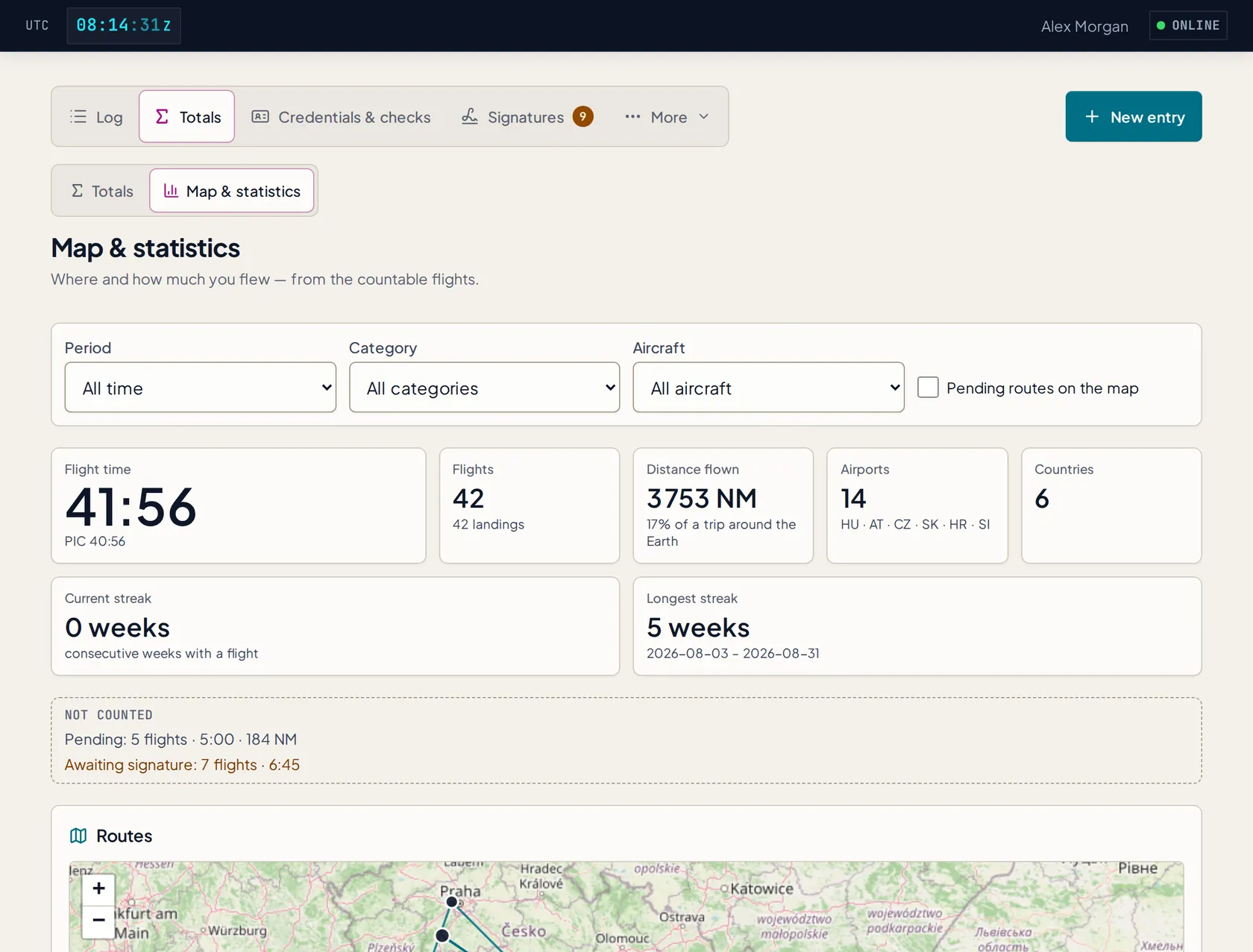Viewport: 1253px width, 952px height.
Task: Click the Routes map icon
Action: [78, 836]
